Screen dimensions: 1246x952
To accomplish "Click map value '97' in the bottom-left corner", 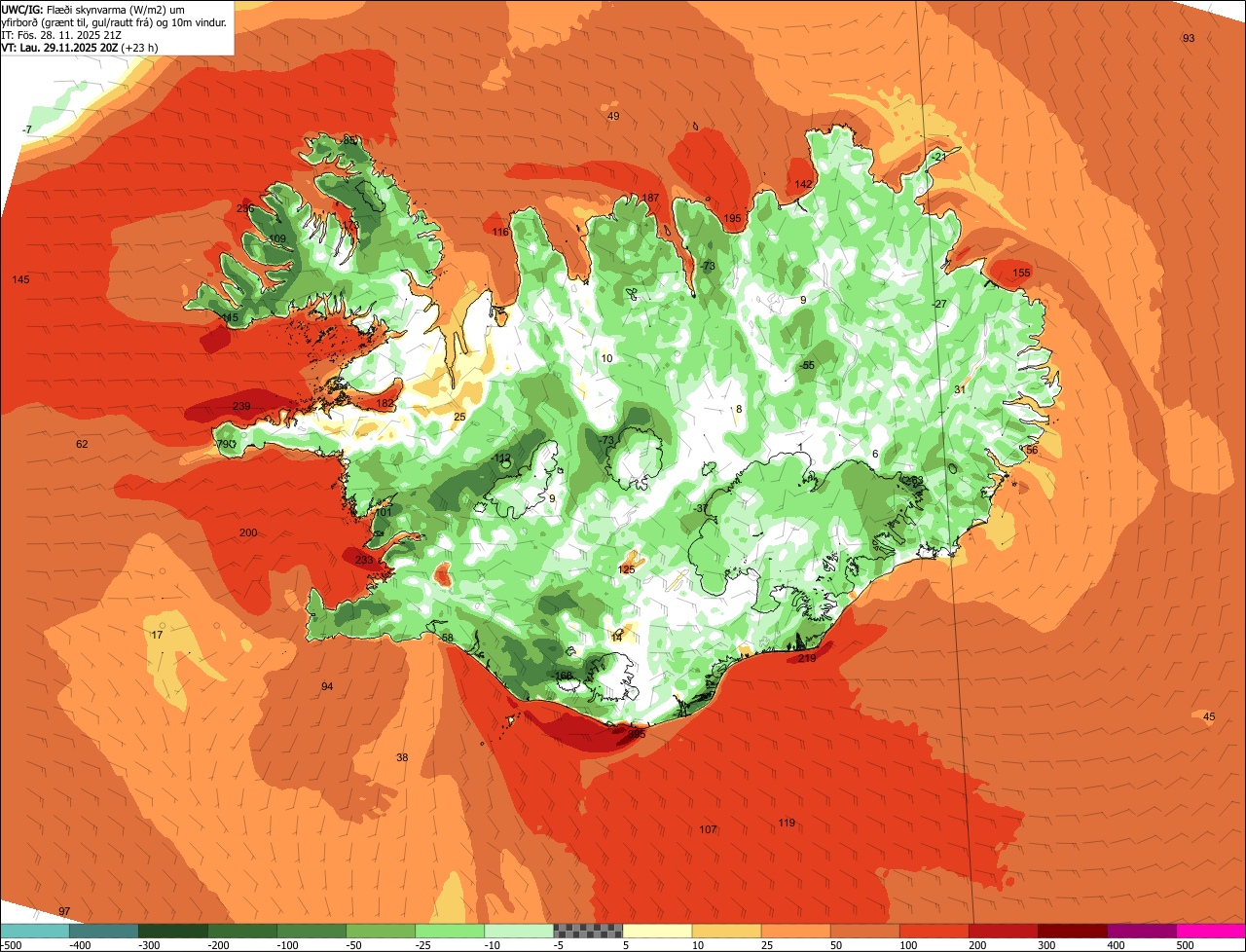I will coord(64,911).
